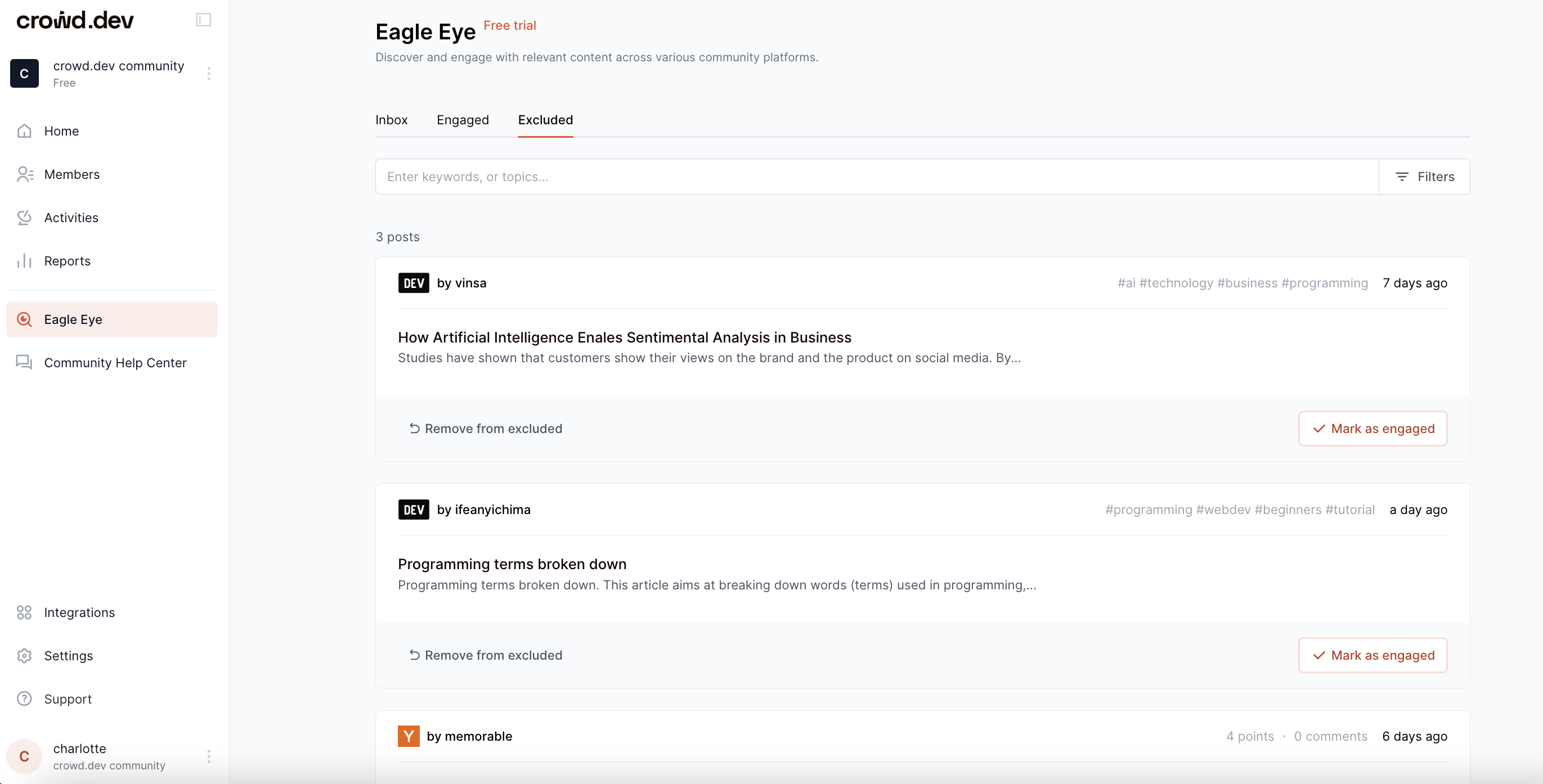
Task: Collapse the sidebar with the panel icon
Action: 203,20
